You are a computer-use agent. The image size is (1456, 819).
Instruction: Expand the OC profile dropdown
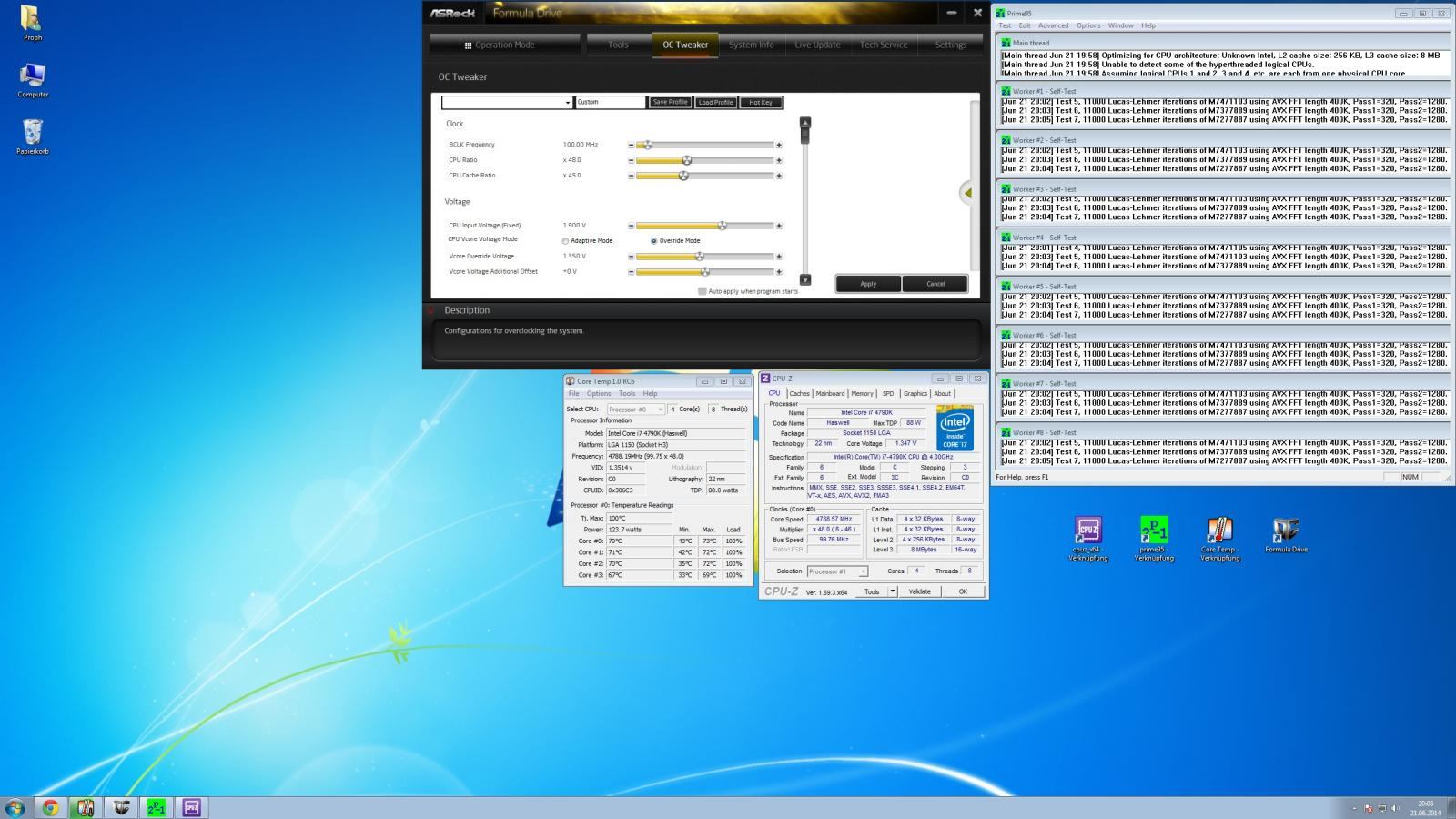coord(568,103)
